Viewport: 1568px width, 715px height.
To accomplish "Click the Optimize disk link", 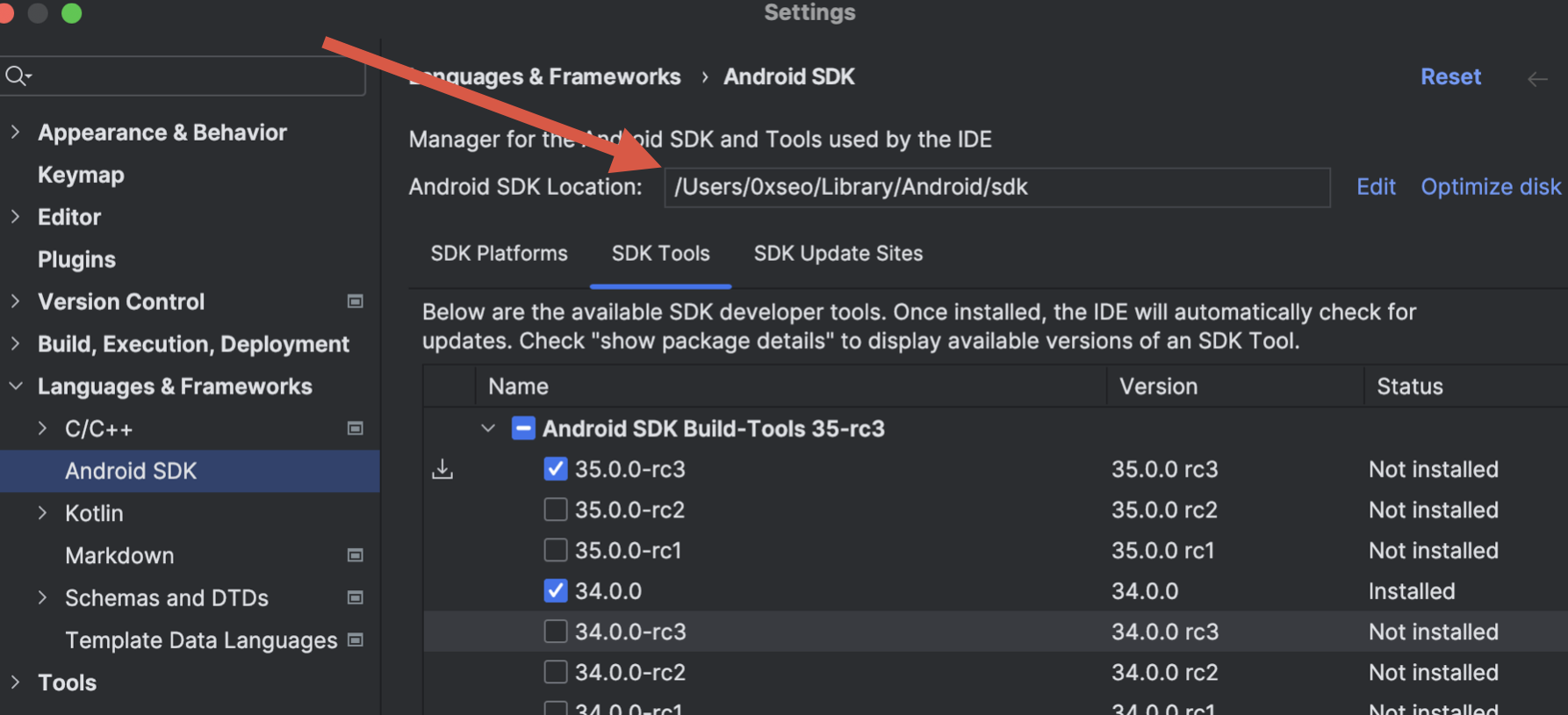I will coord(1491,187).
